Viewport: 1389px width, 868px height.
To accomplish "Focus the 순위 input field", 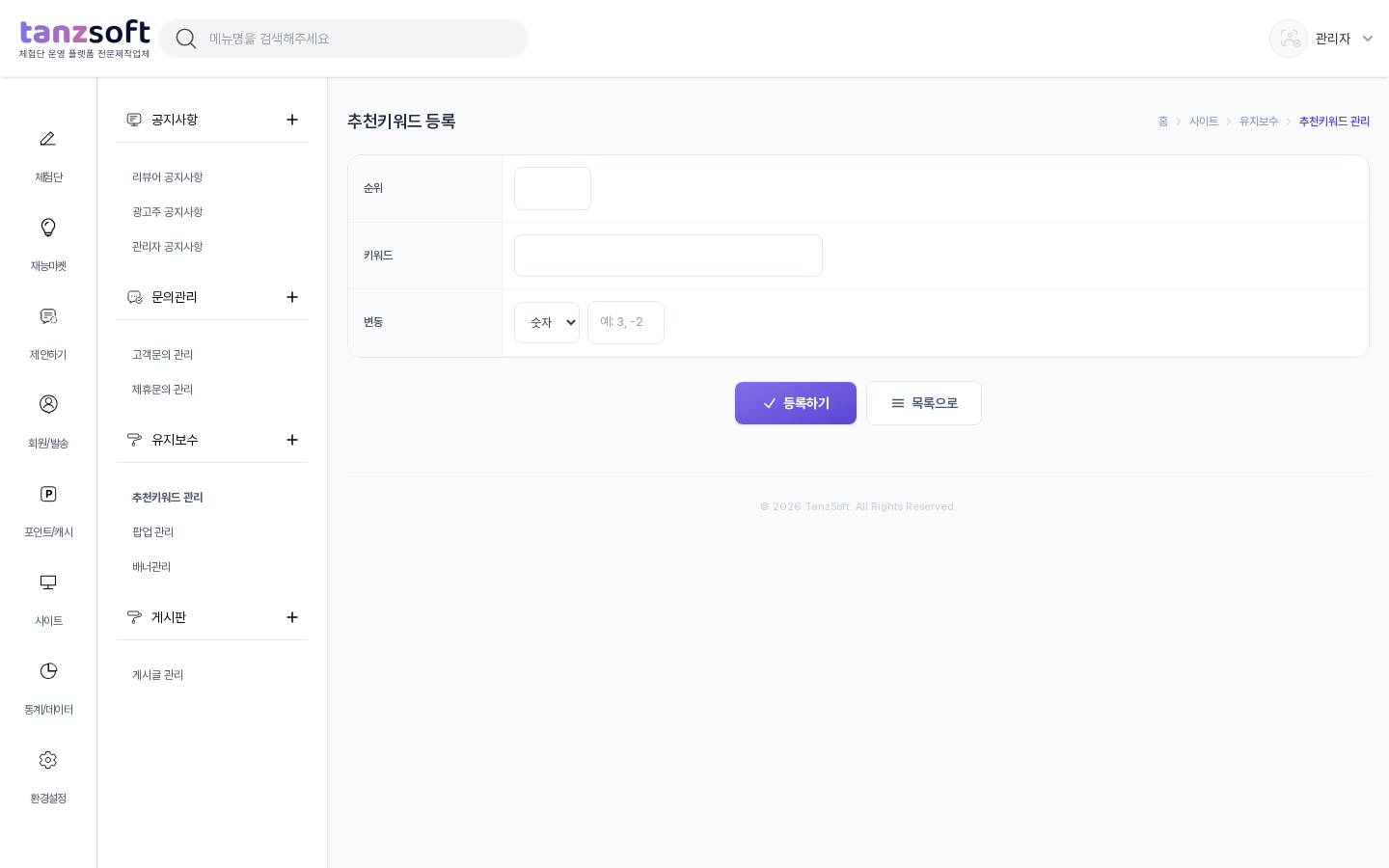I will click(553, 188).
